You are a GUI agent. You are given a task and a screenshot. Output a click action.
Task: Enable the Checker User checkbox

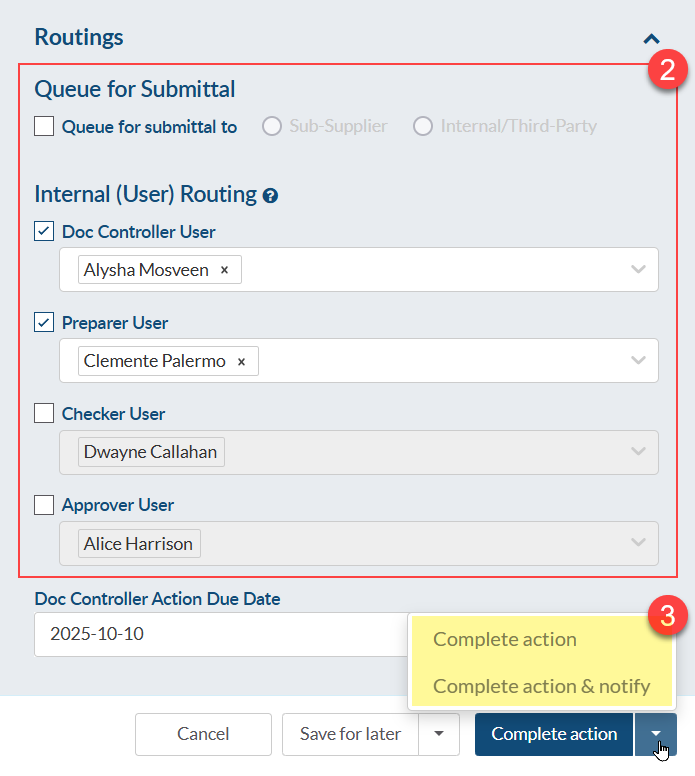tap(44, 414)
